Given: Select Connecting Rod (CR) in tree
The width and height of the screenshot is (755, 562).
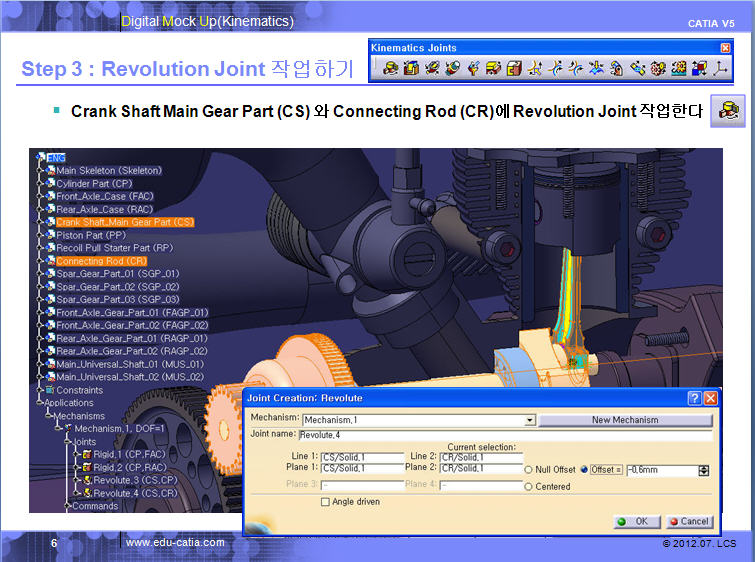Looking at the screenshot, I should (x=101, y=261).
